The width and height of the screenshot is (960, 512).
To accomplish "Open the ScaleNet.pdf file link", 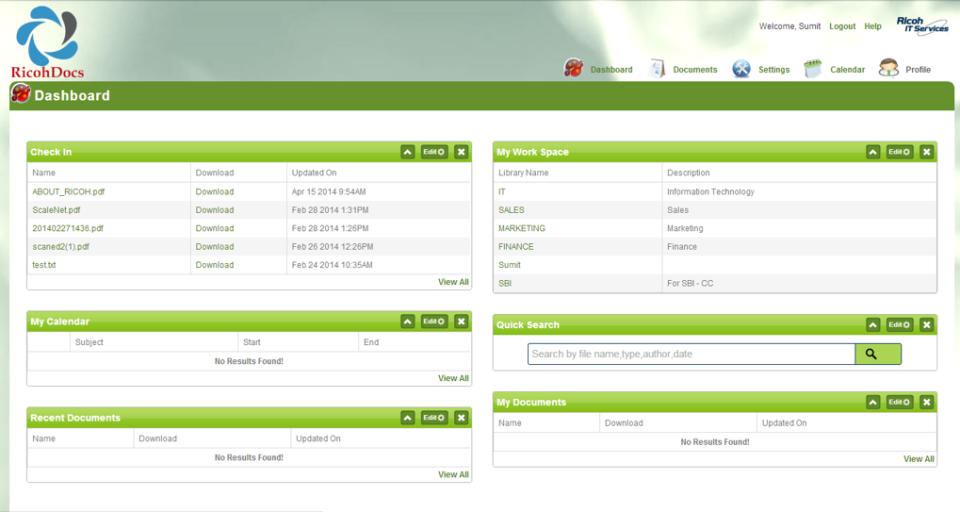I will click(x=56, y=210).
